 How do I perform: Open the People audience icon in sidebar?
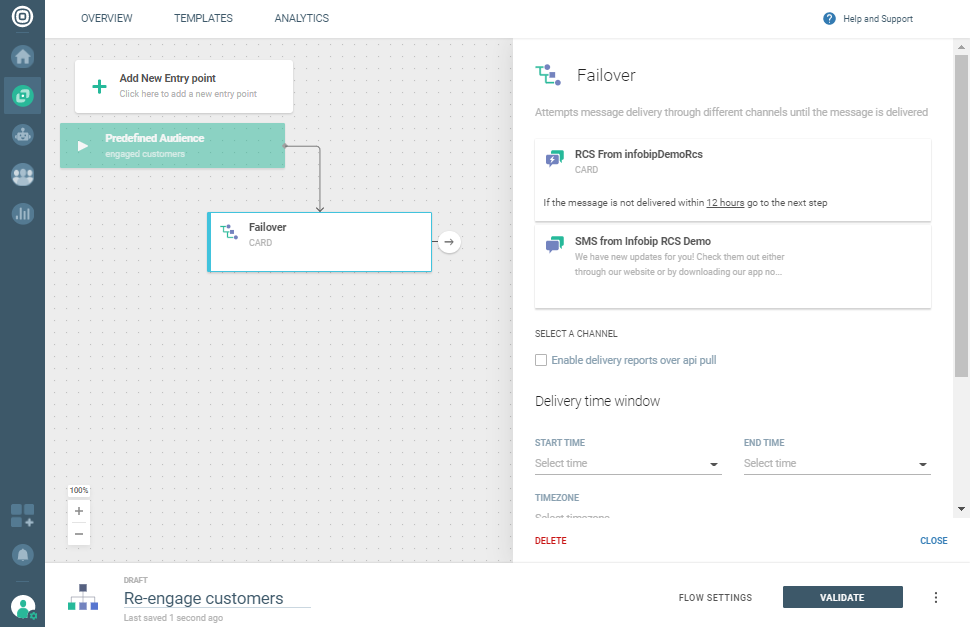(22, 174)
